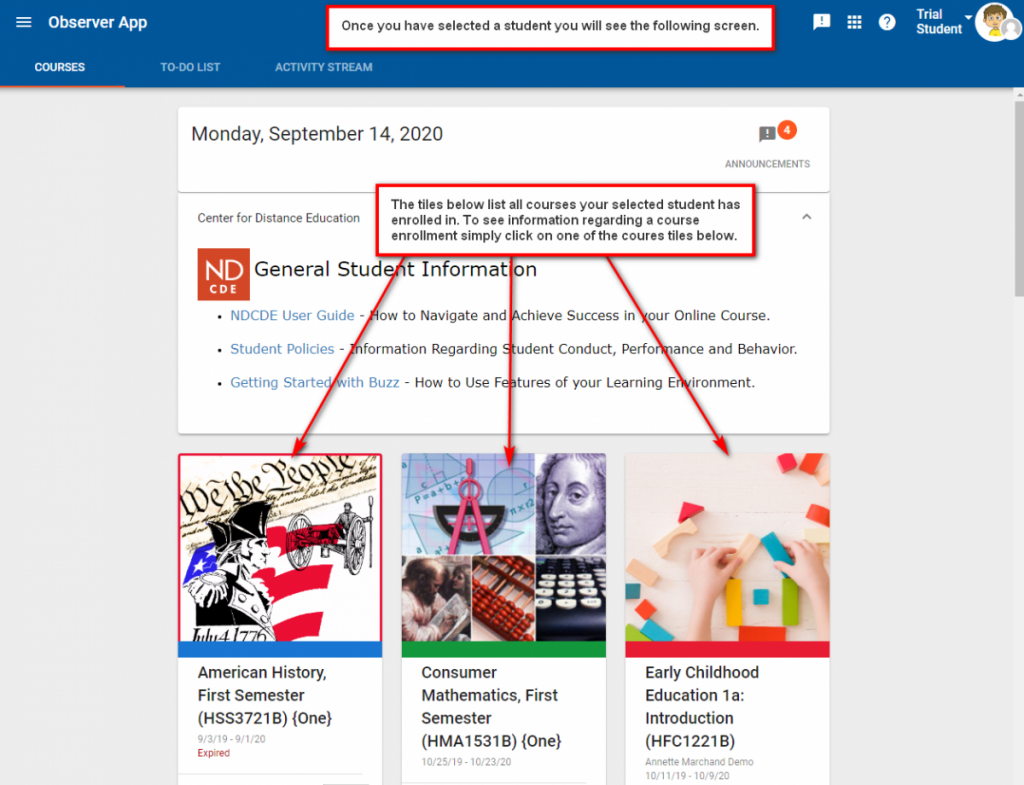
Task: Switch to the Activity Stream tab
Action: 324,67
